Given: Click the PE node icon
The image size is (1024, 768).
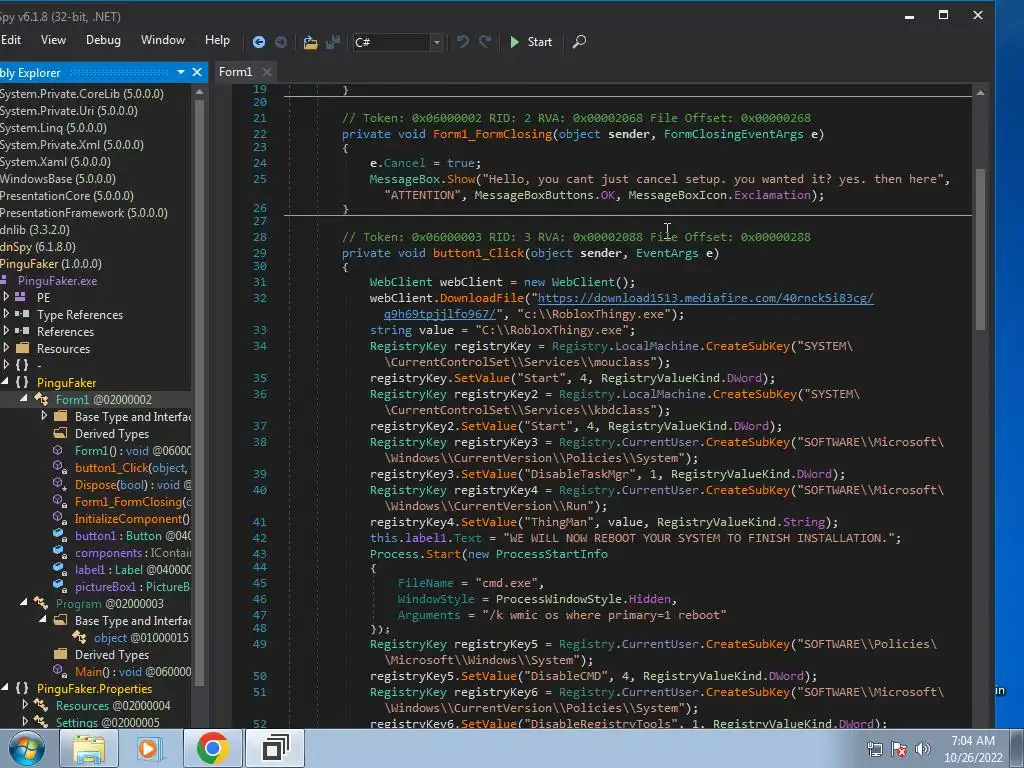Looking at the screenshot, I should pos(21,297).
